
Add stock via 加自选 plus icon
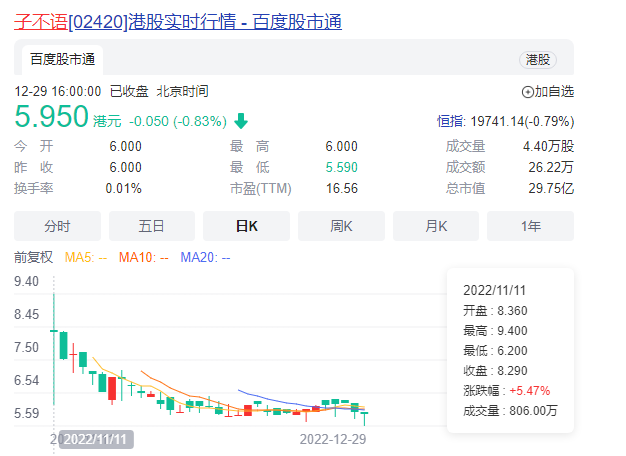coord(527,92)
